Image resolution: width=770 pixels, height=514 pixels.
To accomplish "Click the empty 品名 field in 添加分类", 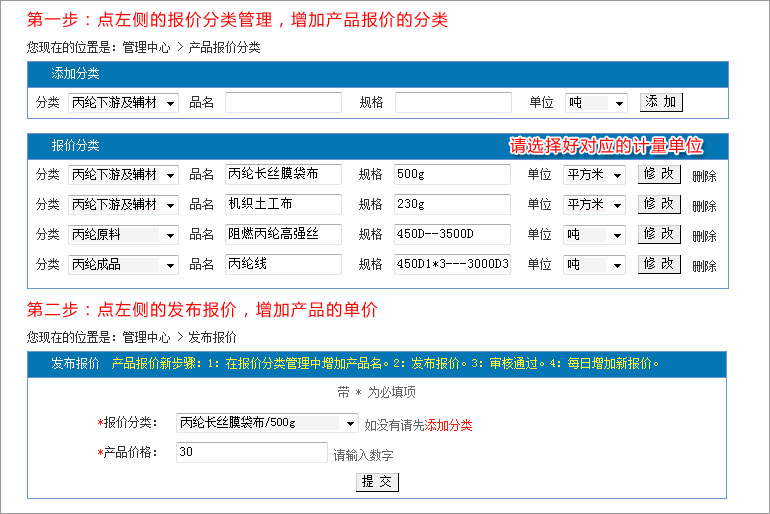I will pos(283,103).
